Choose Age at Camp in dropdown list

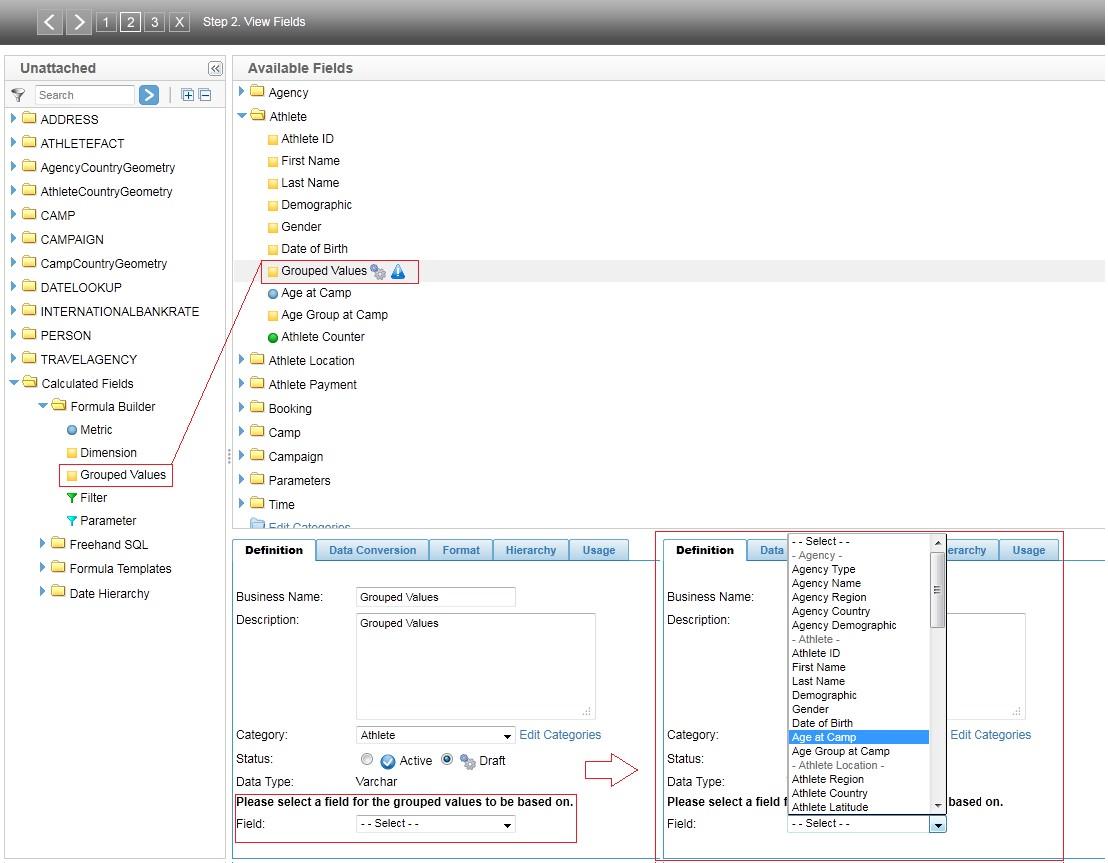coord(858,737)
